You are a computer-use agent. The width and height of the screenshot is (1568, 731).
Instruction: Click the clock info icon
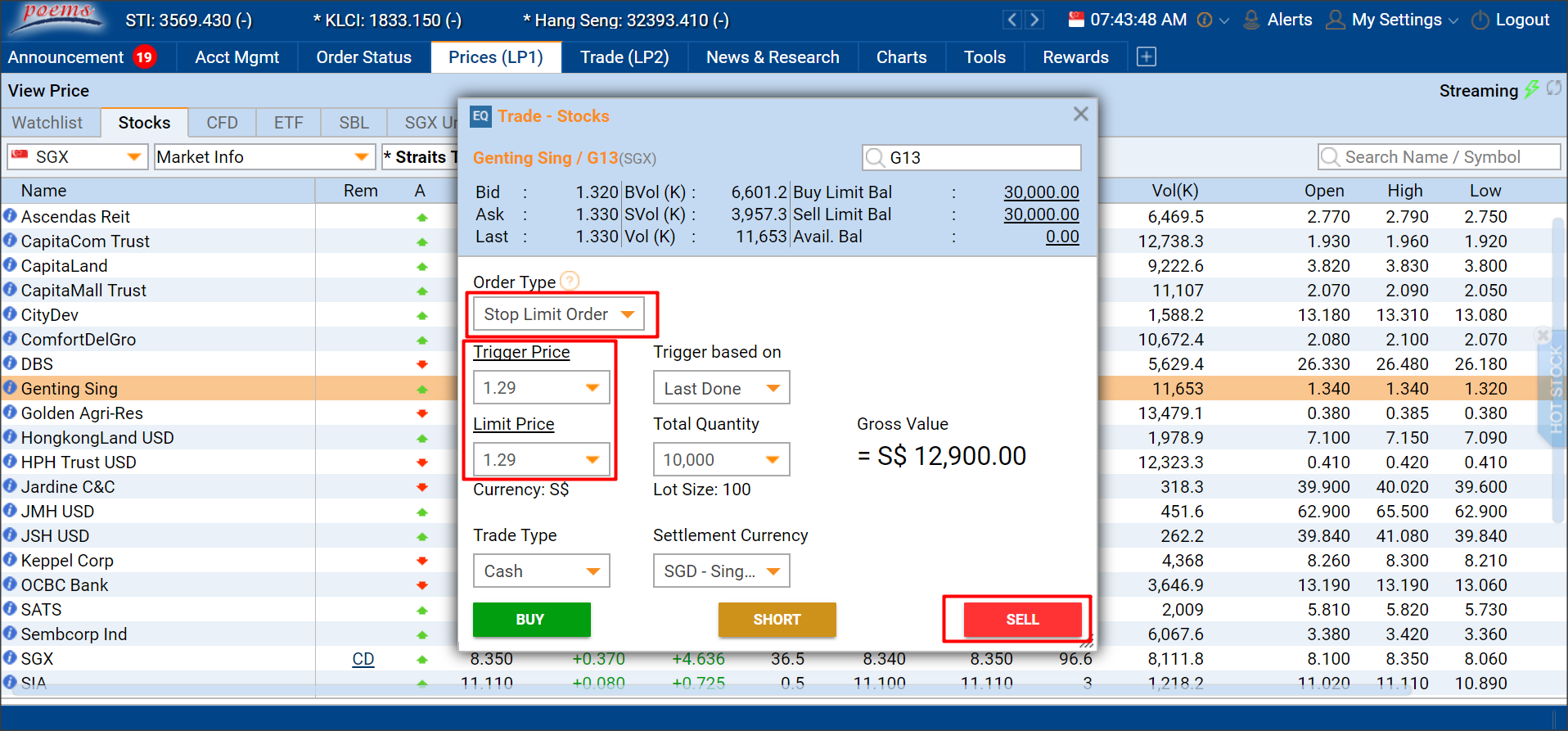click(1205, 20)
